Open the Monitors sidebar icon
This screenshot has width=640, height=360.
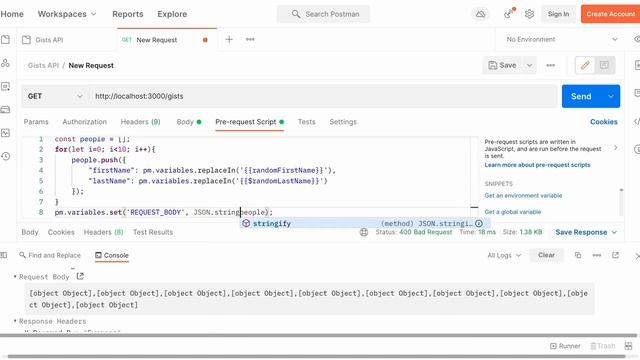[5, 133]
